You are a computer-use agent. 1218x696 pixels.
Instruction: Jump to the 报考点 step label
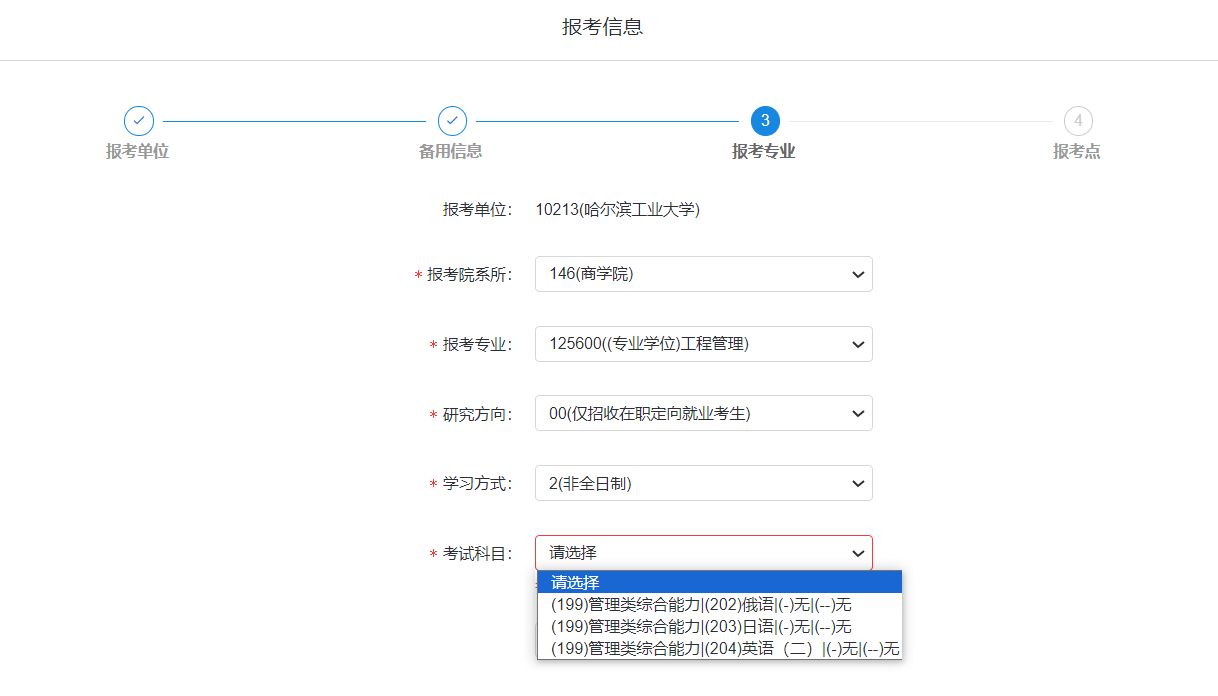click(x=1077, y=152)
